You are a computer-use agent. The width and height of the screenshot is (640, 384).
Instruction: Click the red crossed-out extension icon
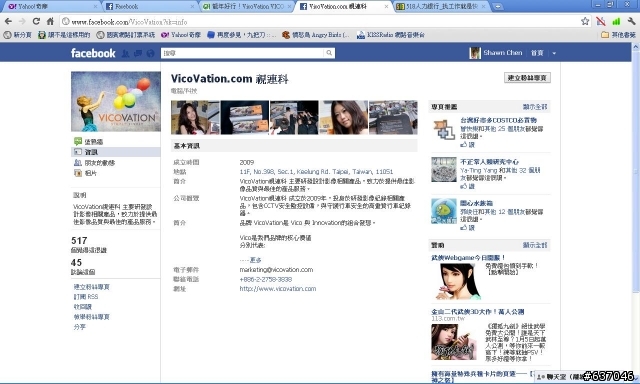(601, 21)
